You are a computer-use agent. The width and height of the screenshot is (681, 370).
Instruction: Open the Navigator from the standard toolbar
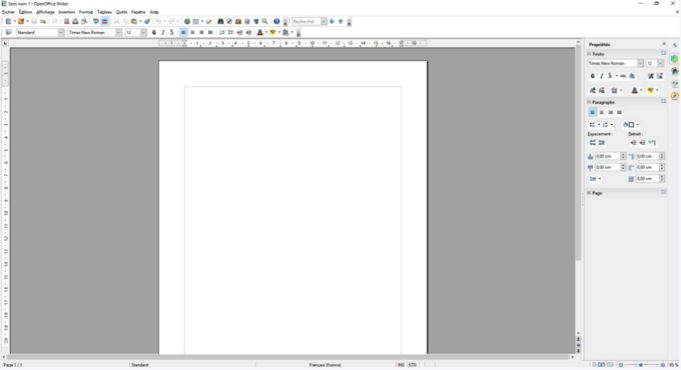click(229, 21)
